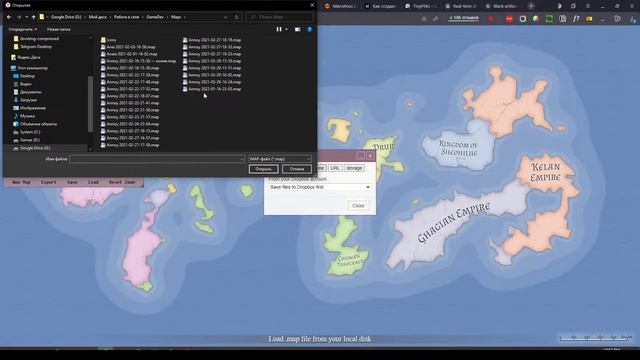
Task: Click the Kelan Empire map label
Action: (x=546, y=172)
